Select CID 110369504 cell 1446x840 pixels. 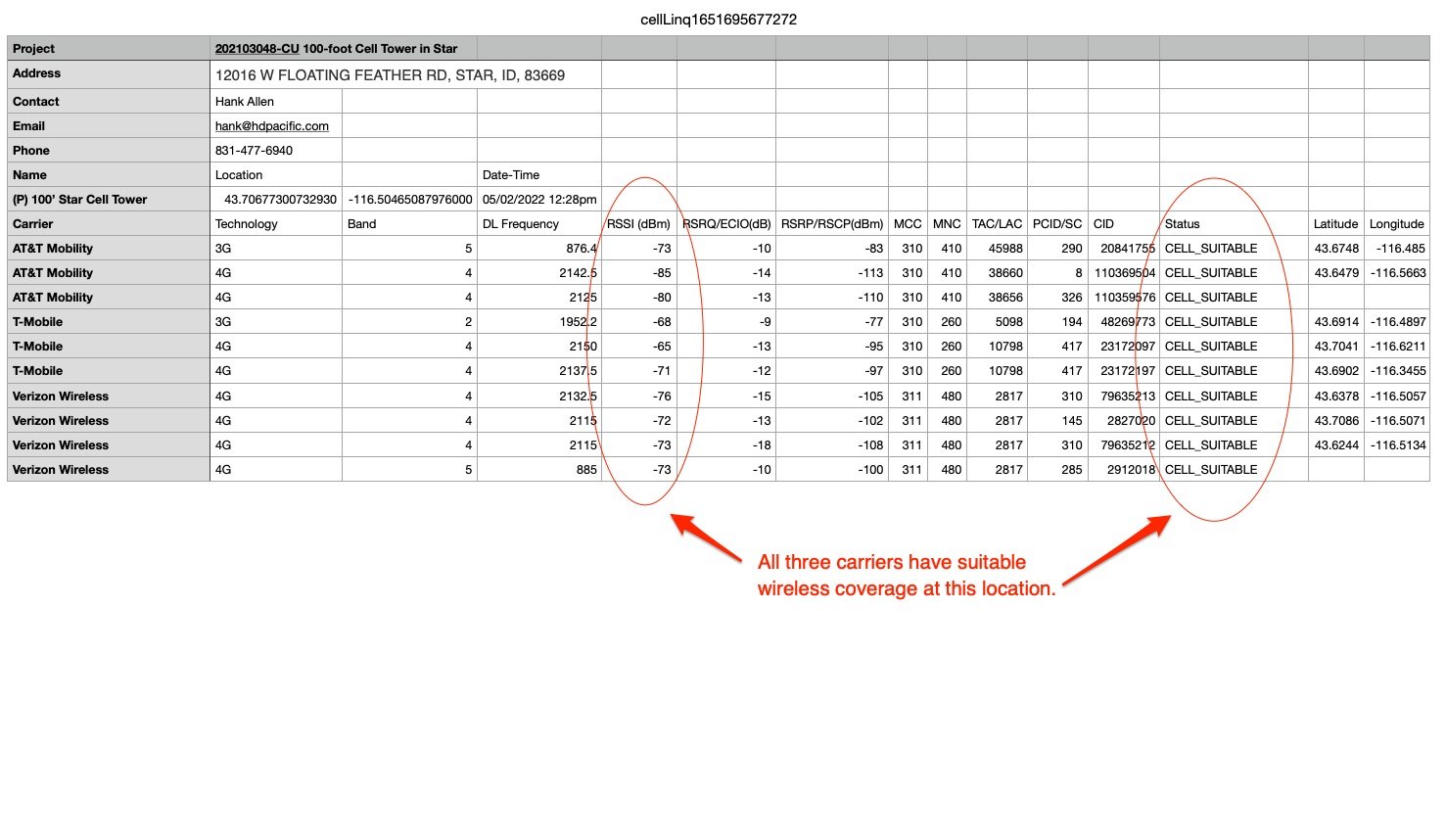coord(1124,272)
